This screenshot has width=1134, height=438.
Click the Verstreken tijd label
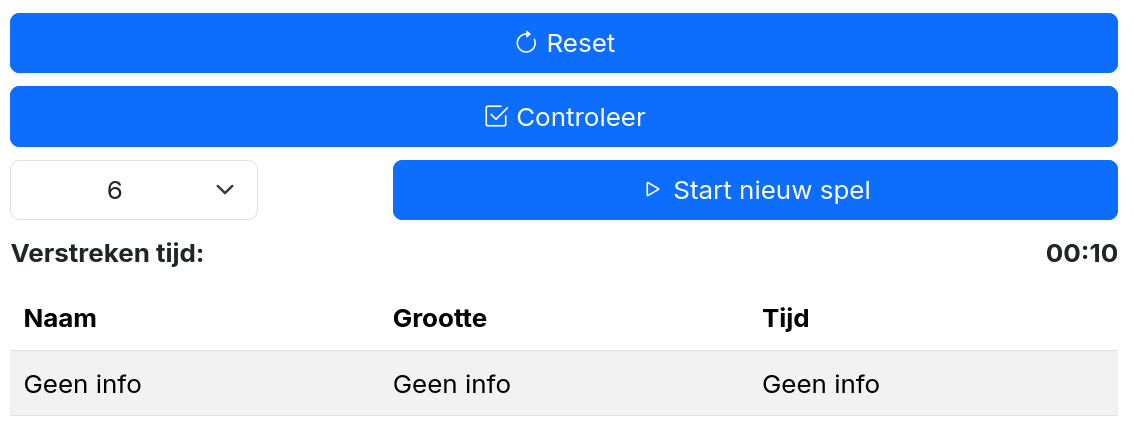click(x=108, y=254)
